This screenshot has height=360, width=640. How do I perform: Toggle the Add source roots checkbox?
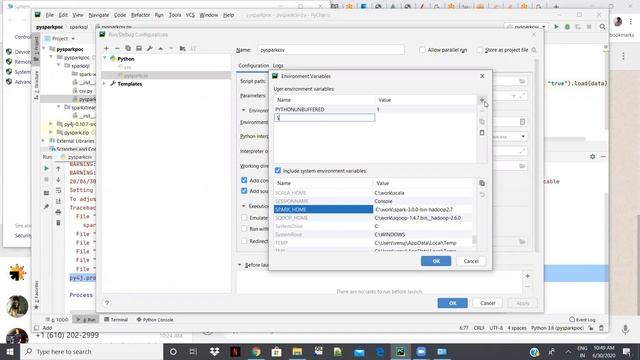point(244,191)
